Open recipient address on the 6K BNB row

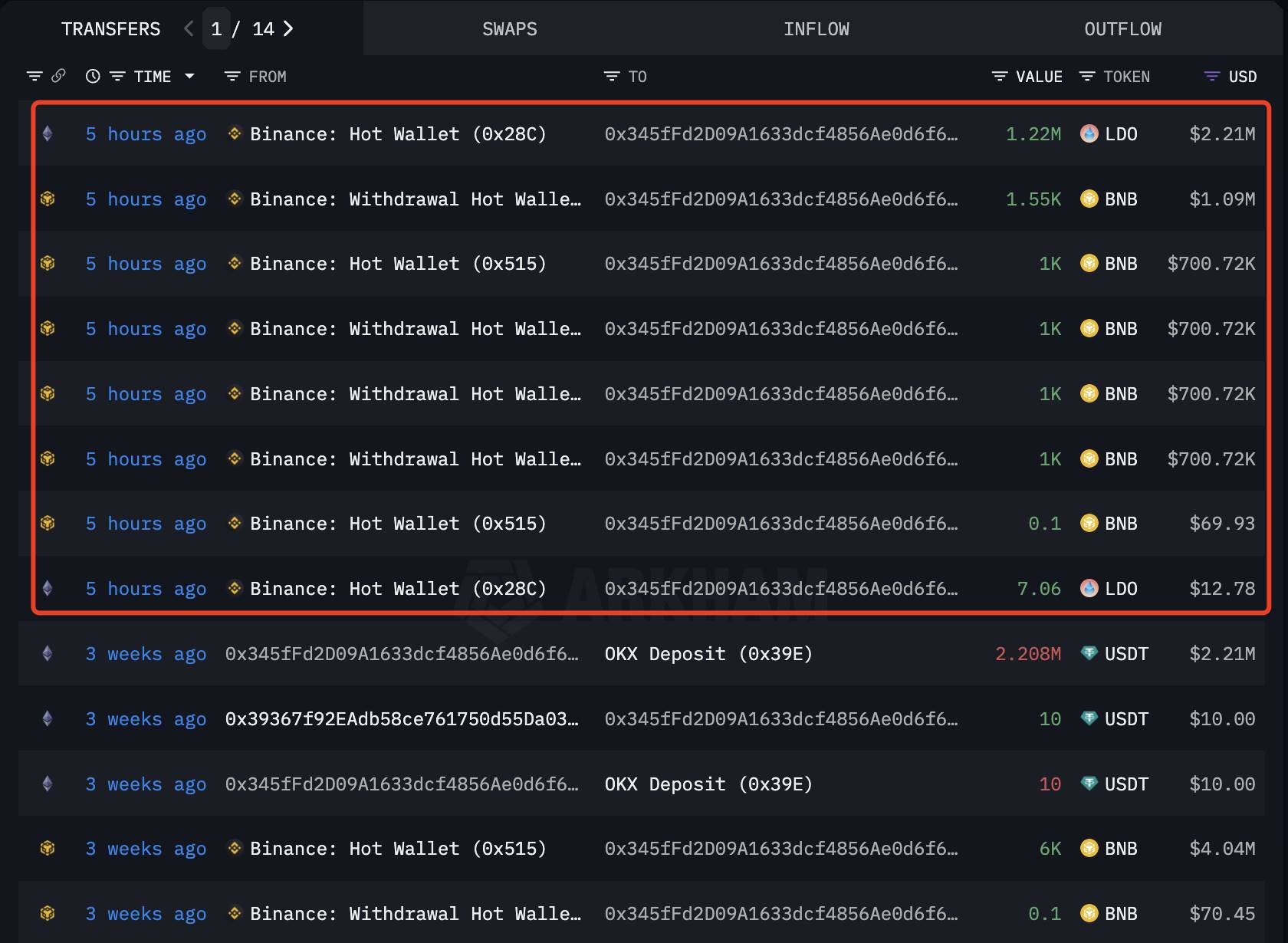[x=781, y=849]
